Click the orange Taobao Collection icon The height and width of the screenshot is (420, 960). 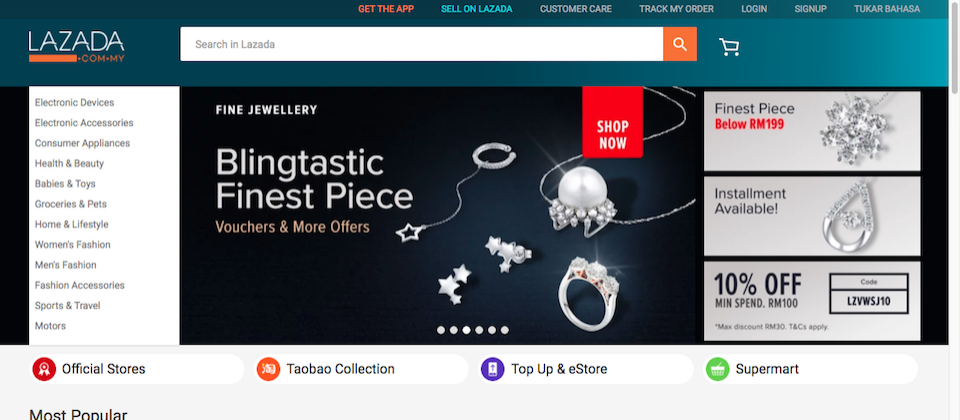[268, 369]
